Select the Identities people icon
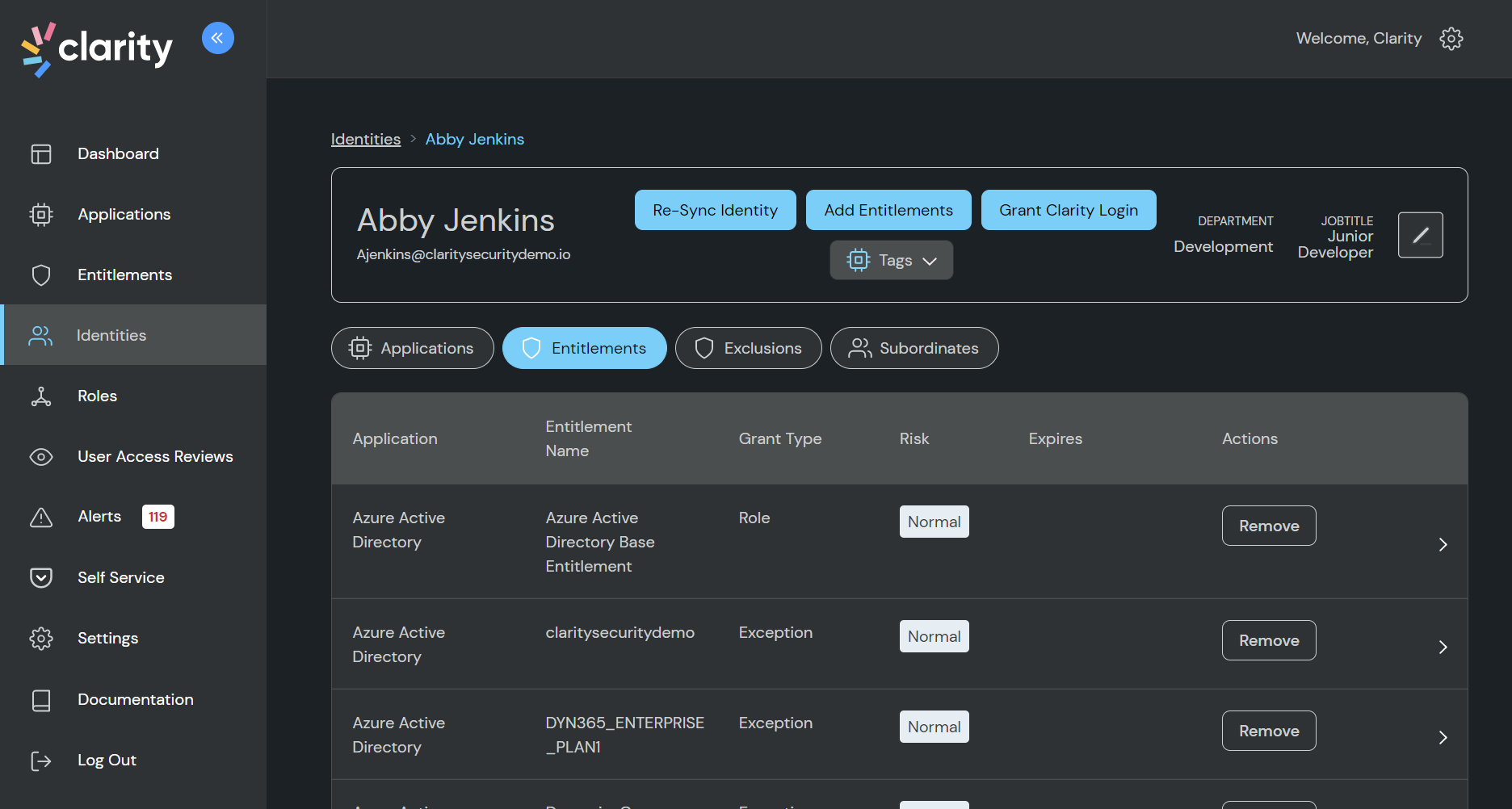 pyautogui.click(x=40, y=334)
